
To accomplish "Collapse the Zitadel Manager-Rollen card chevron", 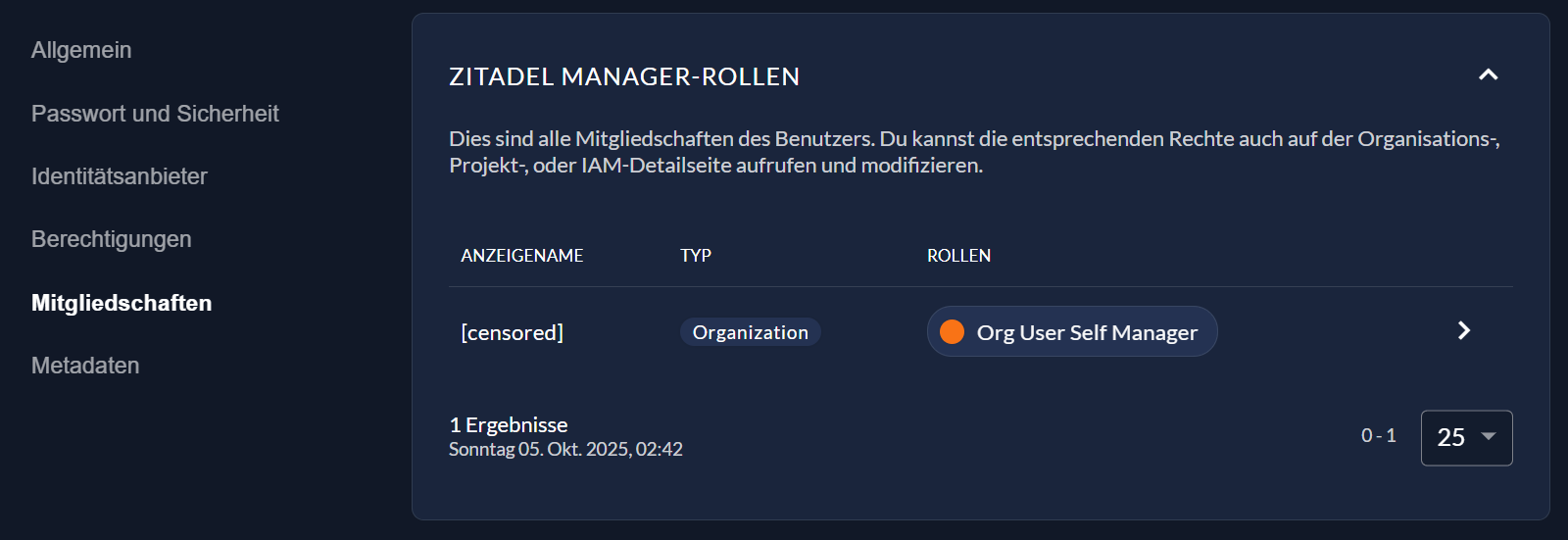I will (x=1488, y=75).
